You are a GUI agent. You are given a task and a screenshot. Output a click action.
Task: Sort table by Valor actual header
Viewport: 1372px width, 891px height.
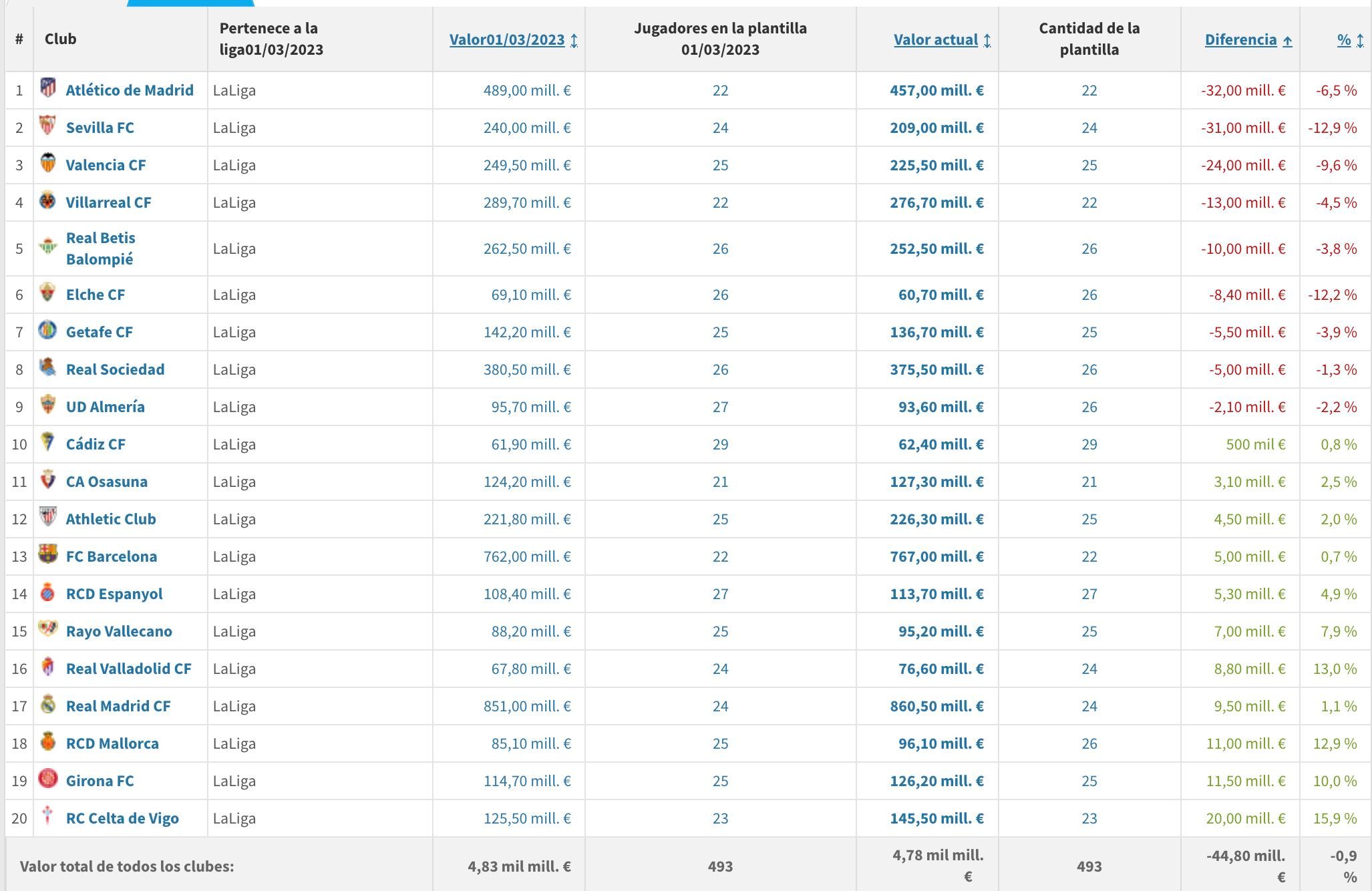pos(935,39)
